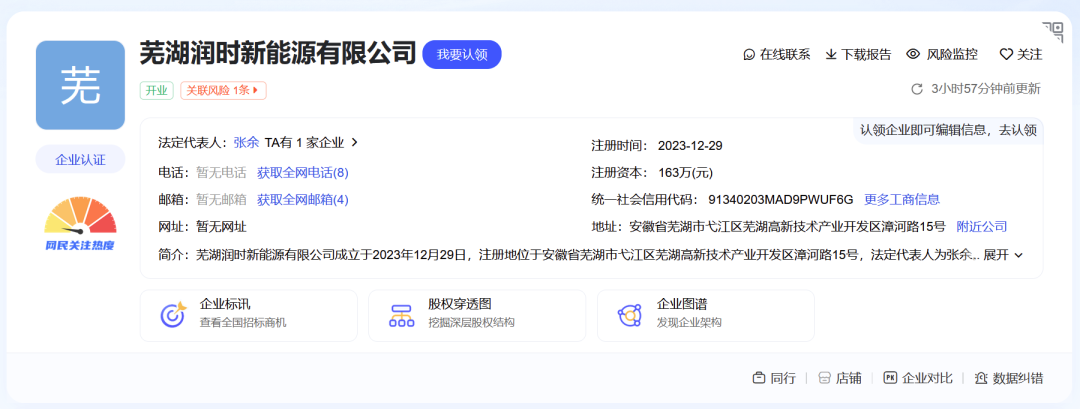Click the 企业对比 label in footer

(x=927, y=378)
